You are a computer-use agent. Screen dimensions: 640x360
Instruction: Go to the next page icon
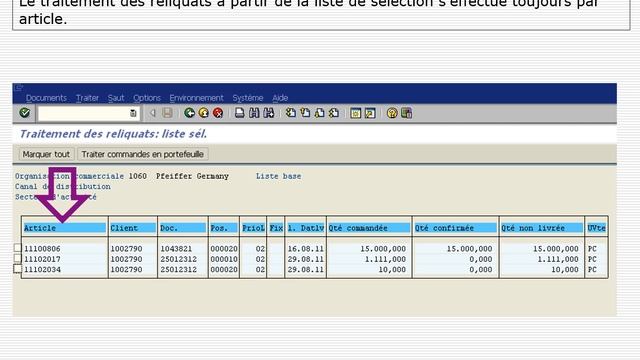click(319, 113)
